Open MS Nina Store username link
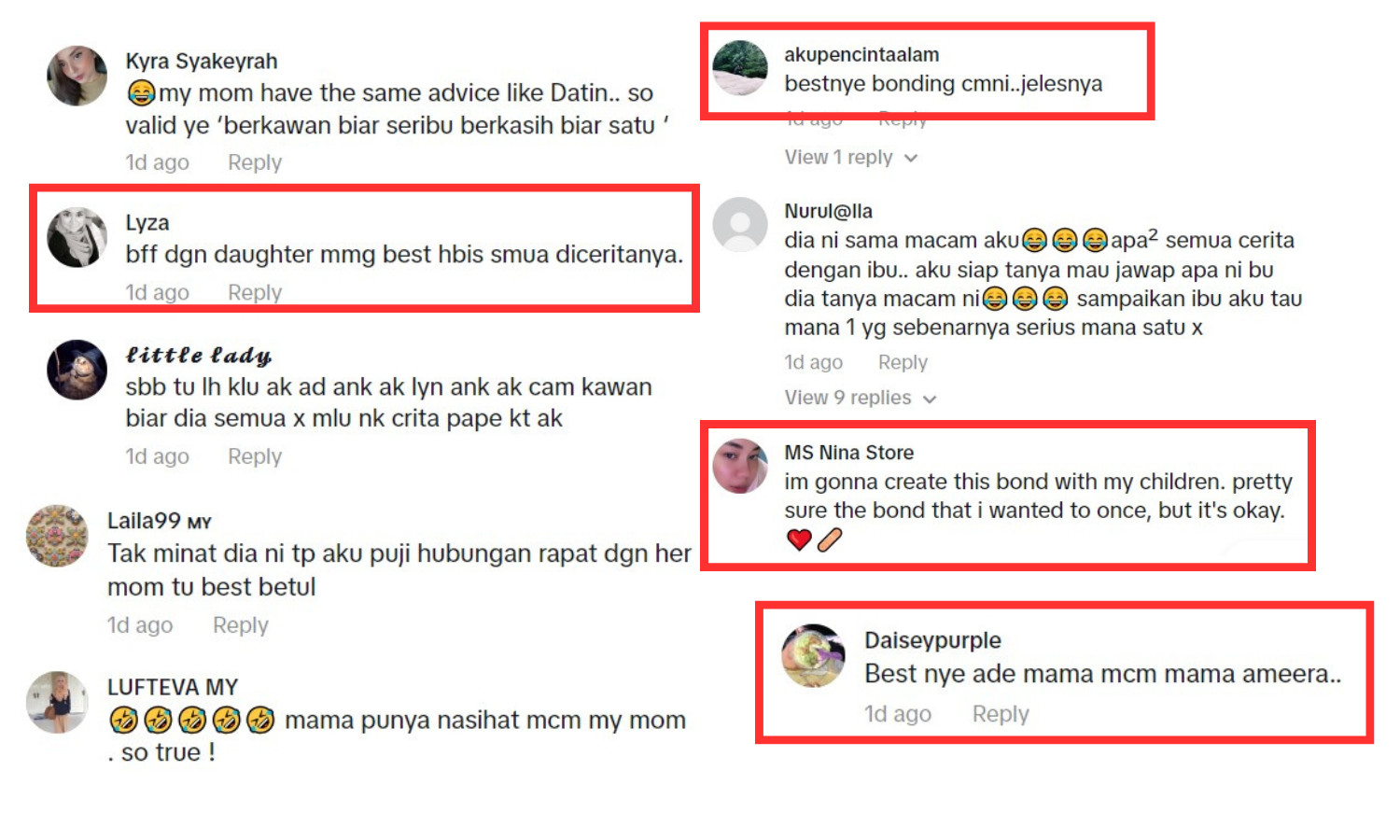 pos(848,453)
